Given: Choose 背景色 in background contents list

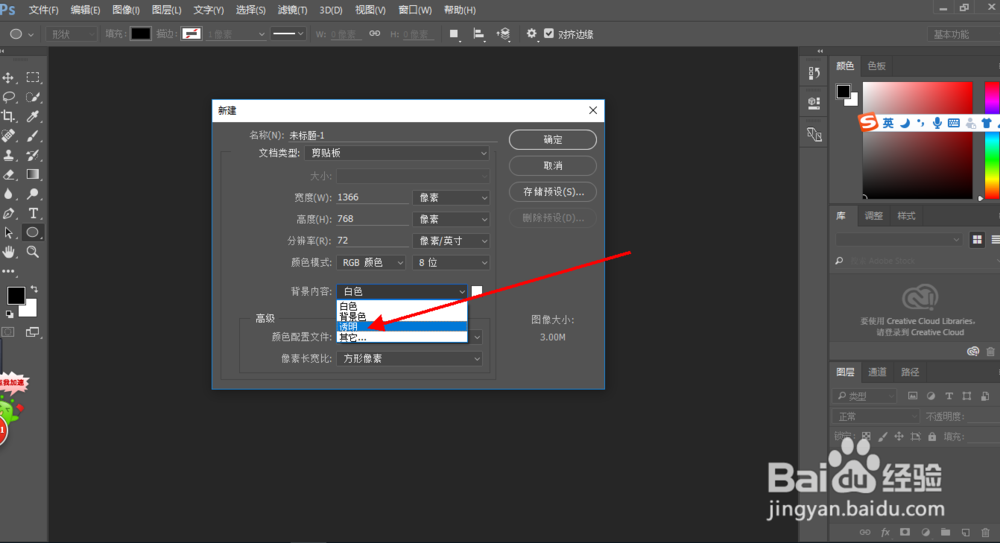Looking at the screenshot, I should click(x=402, y=316).
